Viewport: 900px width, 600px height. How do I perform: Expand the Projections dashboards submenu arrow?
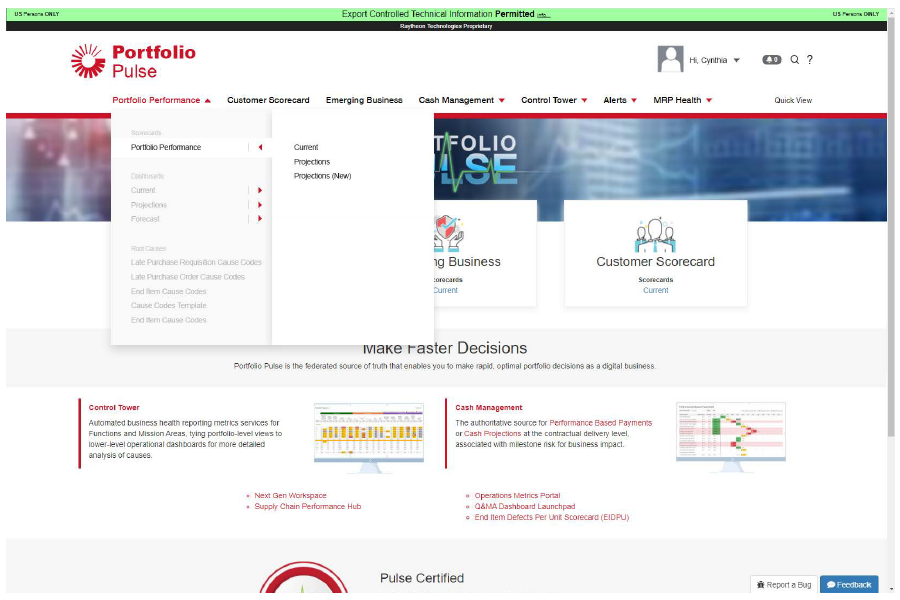260,205
